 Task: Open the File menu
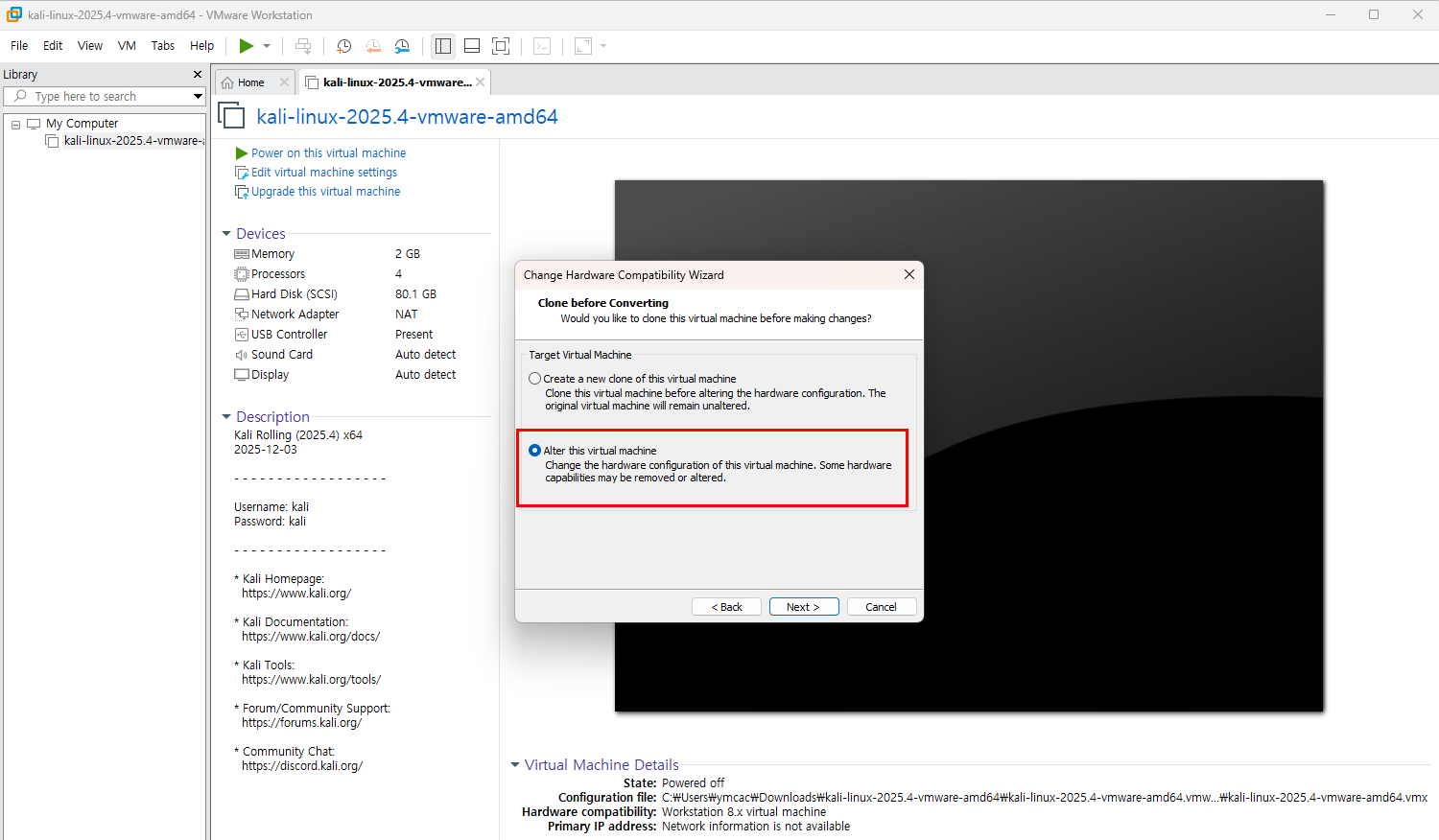19,45
